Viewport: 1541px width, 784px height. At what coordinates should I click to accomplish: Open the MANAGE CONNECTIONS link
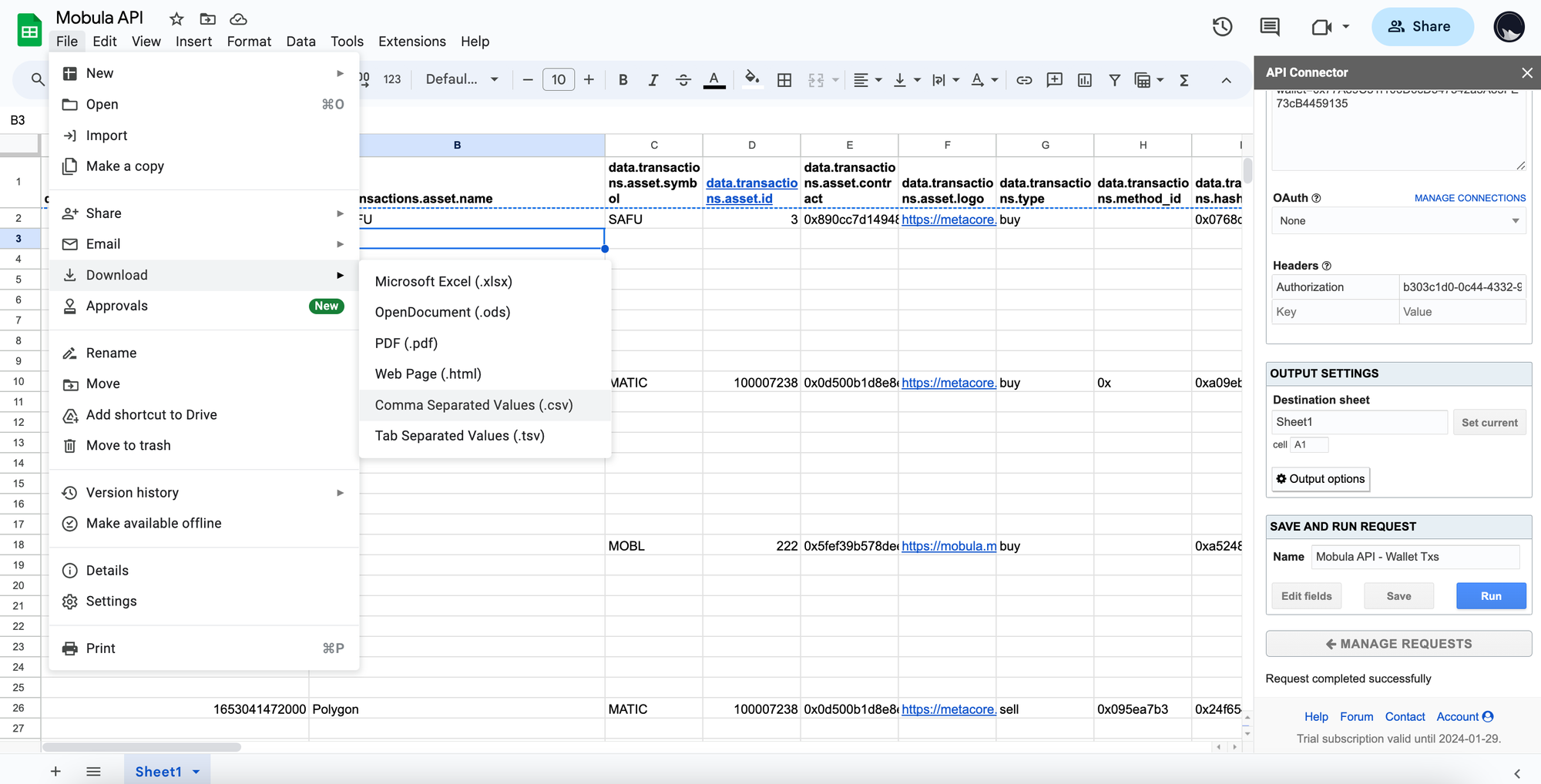pyautogui.click(x=1470, y=198)
